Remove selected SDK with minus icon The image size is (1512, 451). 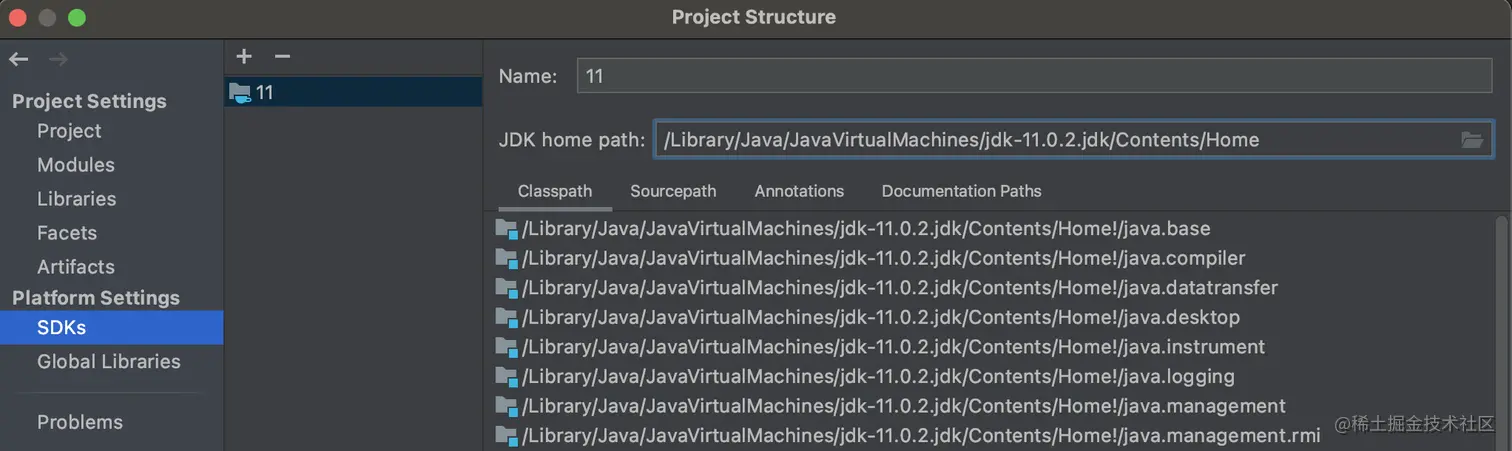coord(282,57)
